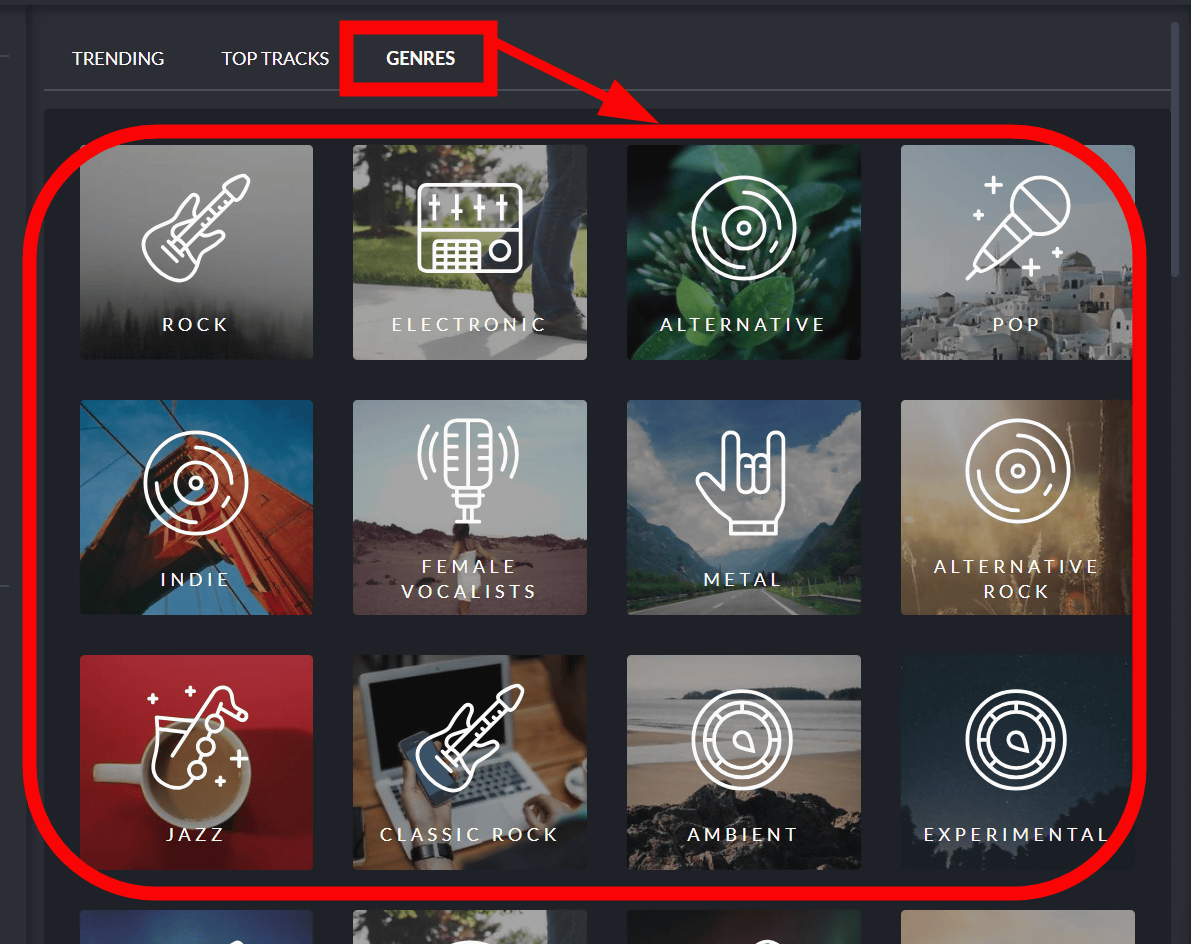Click the ALTERNATIVE label under the fern tile
The width and height of the screenshot is (1191, 944).
tap(742, 324)
